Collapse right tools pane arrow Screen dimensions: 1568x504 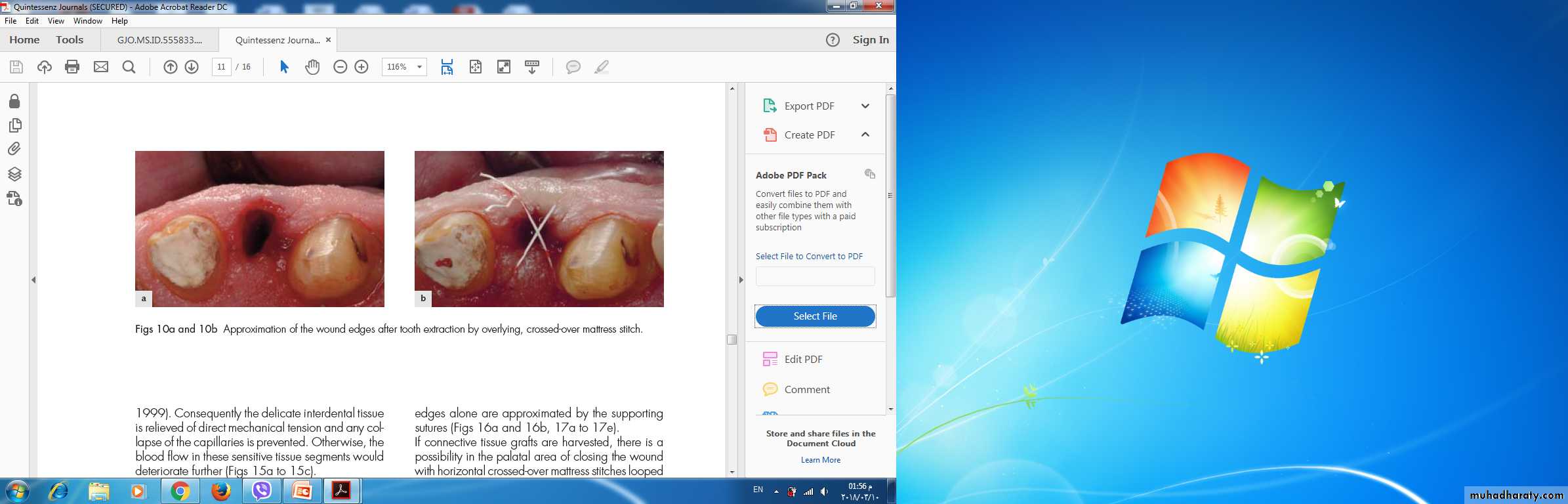pyautogui.click(x=741, y=280)
